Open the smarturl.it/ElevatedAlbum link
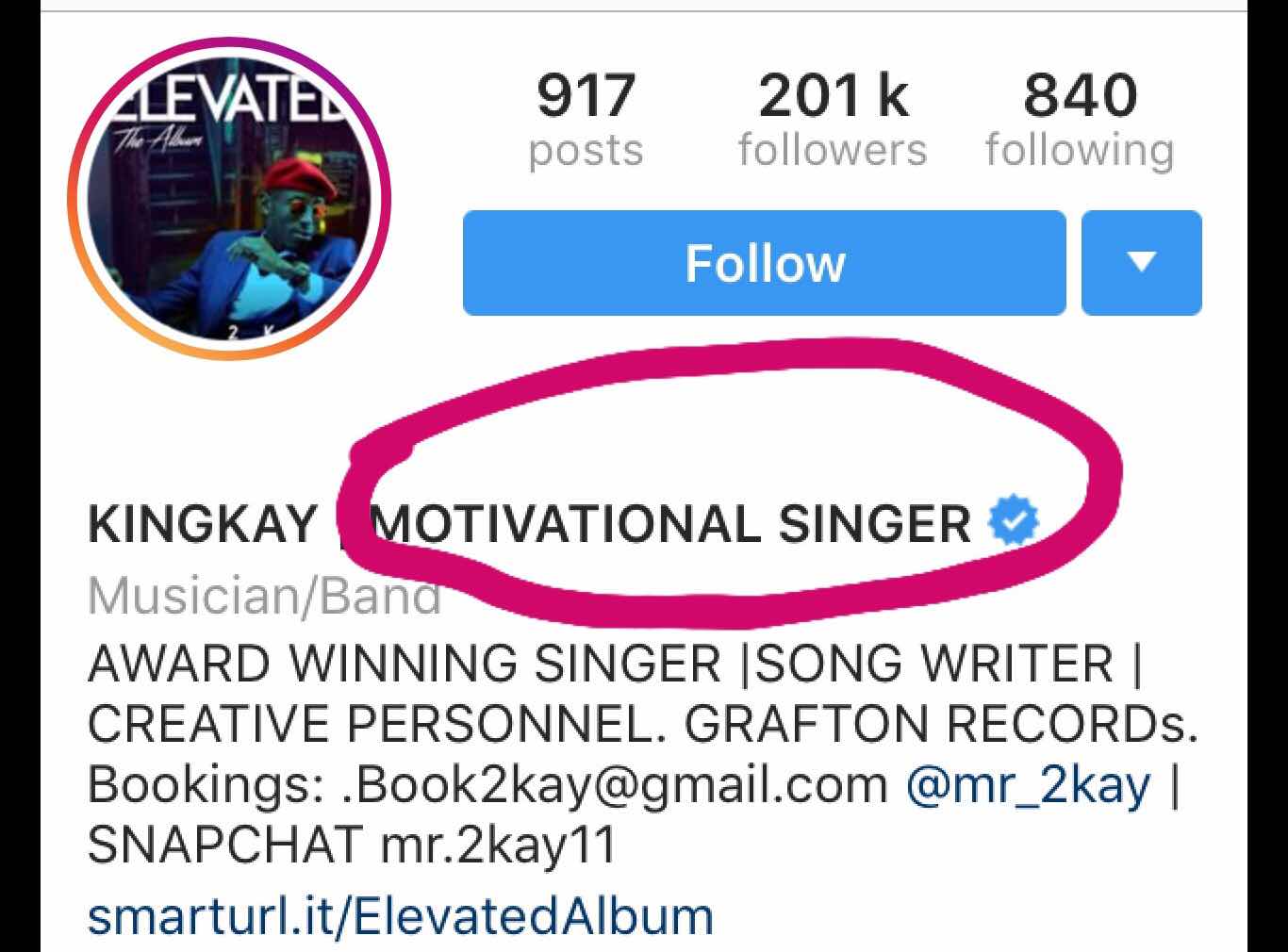The image size is (1288, 952). [400, 915]
